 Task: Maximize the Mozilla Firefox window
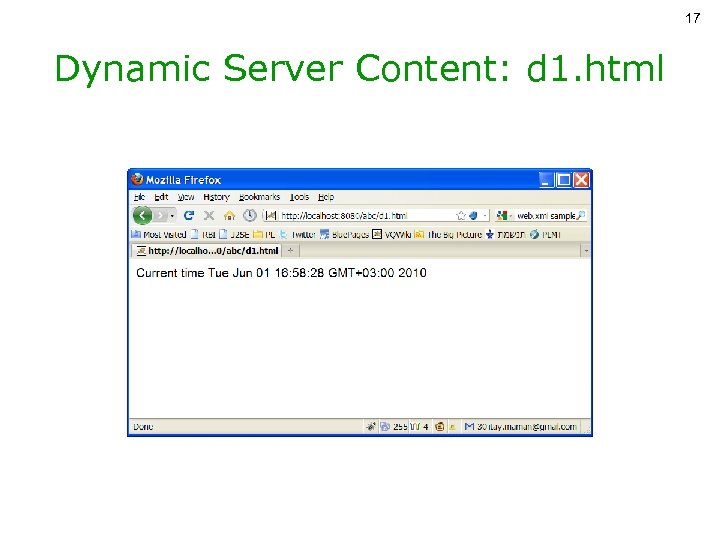point(563,180)
